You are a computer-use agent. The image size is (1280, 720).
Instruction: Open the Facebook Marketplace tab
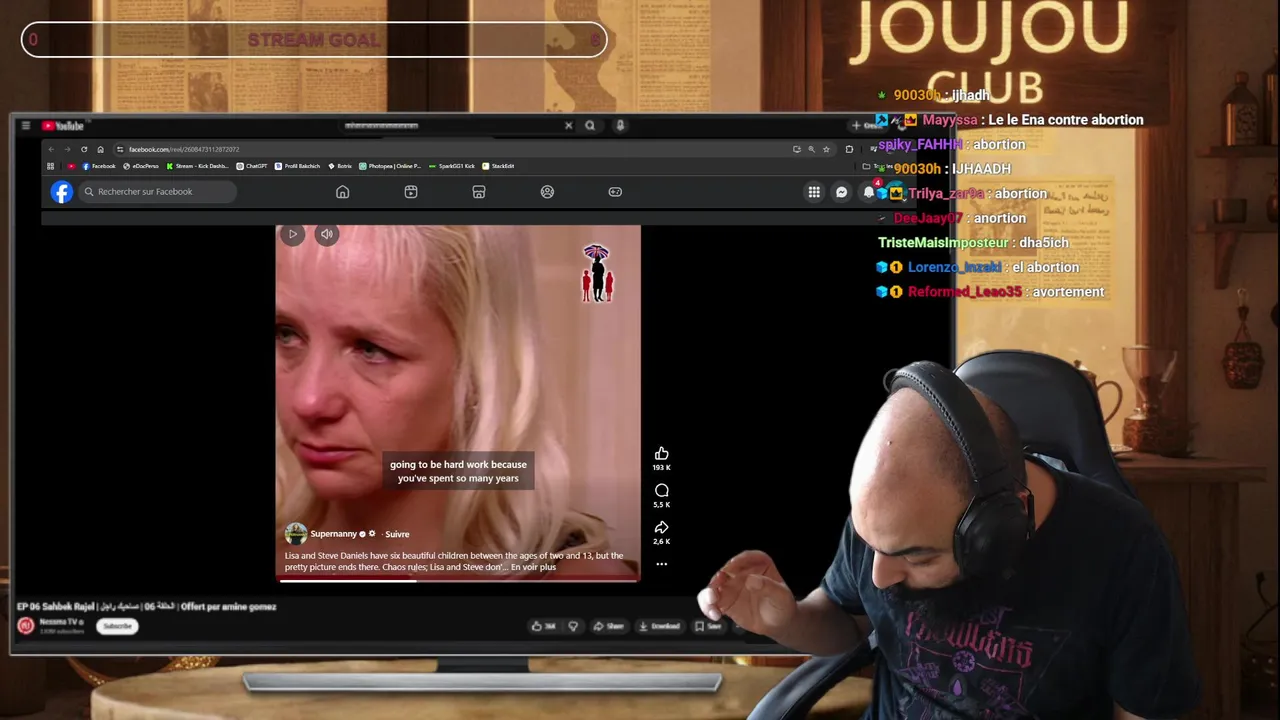[x=479, y=192]
